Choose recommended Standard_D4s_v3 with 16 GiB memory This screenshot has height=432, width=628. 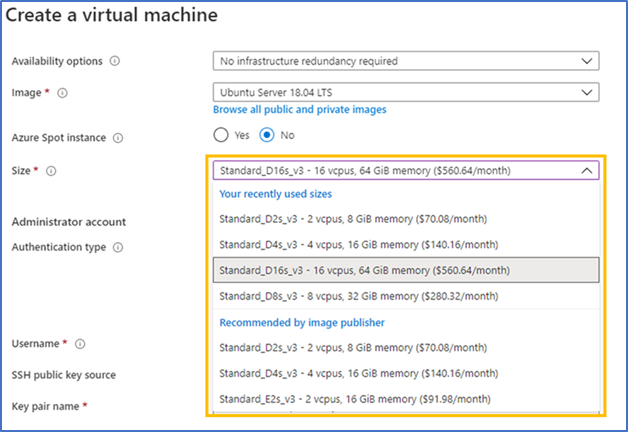(x=406, y=373)
